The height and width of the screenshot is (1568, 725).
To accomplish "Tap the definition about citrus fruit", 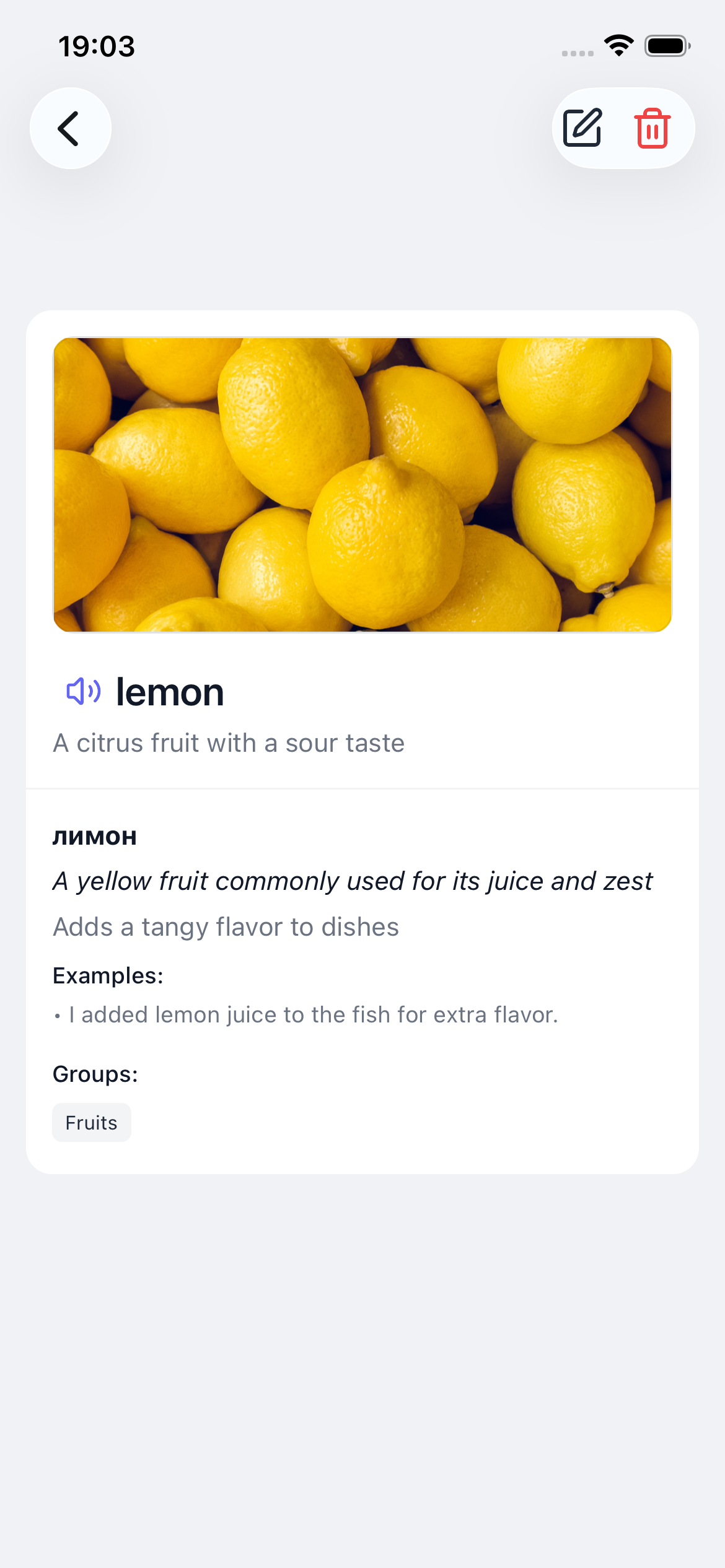I will pyautogui.click(x=229, y=743).
